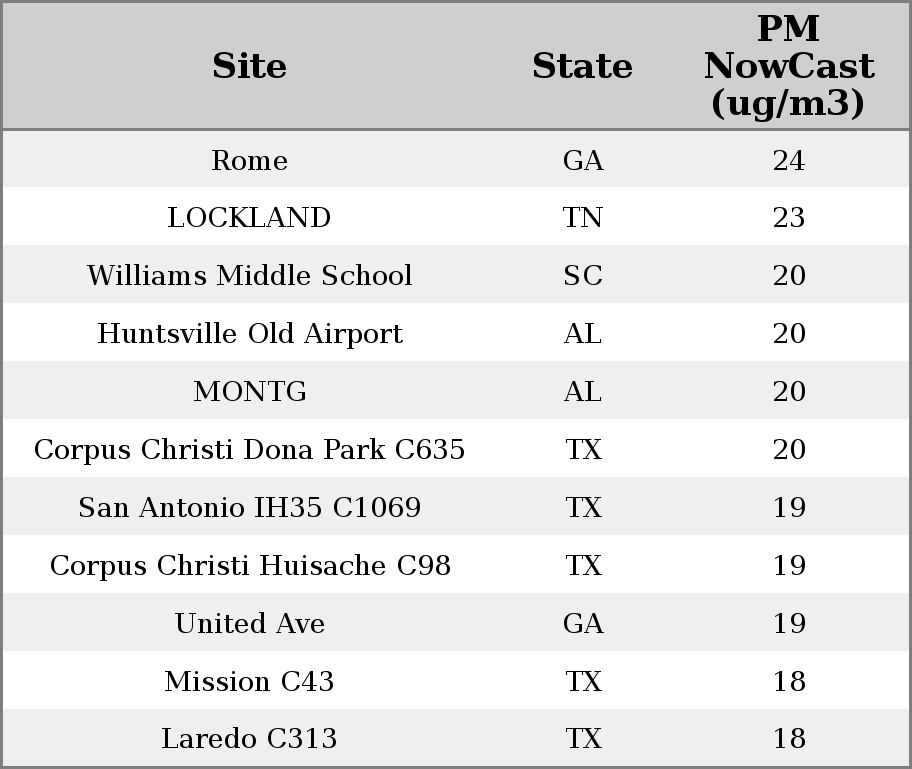
Task: Select Huntsville Old Airport site
Action: tap(250, 334)
